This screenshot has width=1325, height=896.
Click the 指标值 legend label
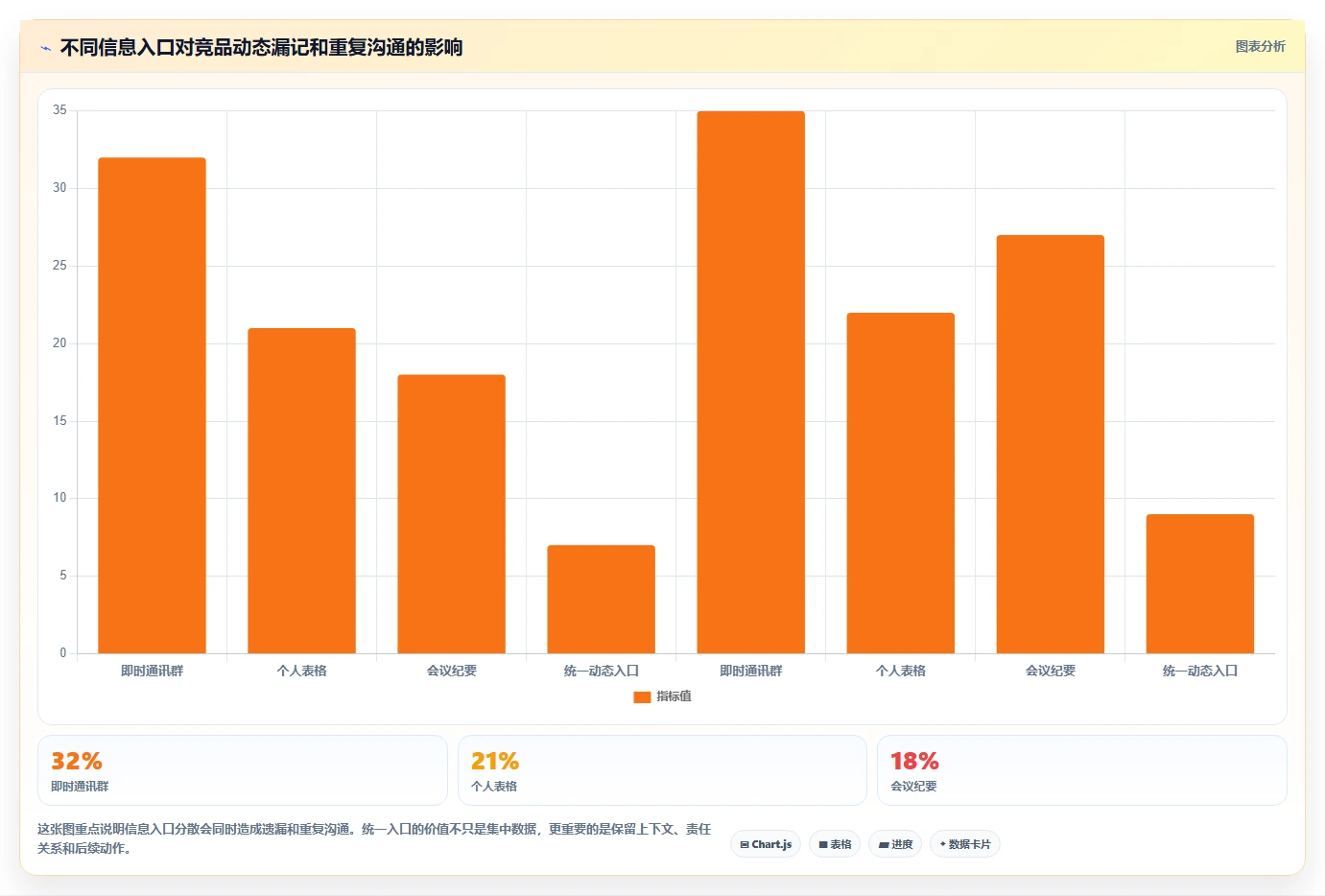click(674, 696)
